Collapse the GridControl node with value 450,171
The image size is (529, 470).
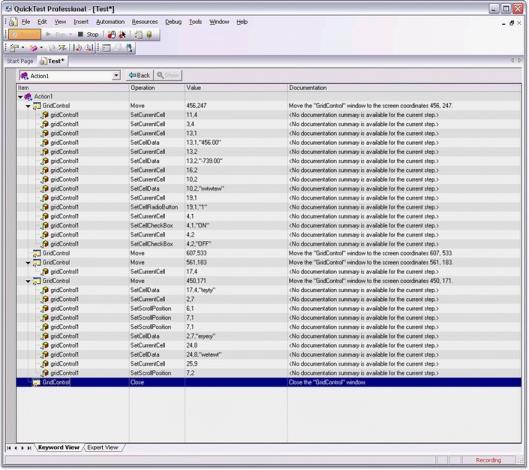(28, 281)
